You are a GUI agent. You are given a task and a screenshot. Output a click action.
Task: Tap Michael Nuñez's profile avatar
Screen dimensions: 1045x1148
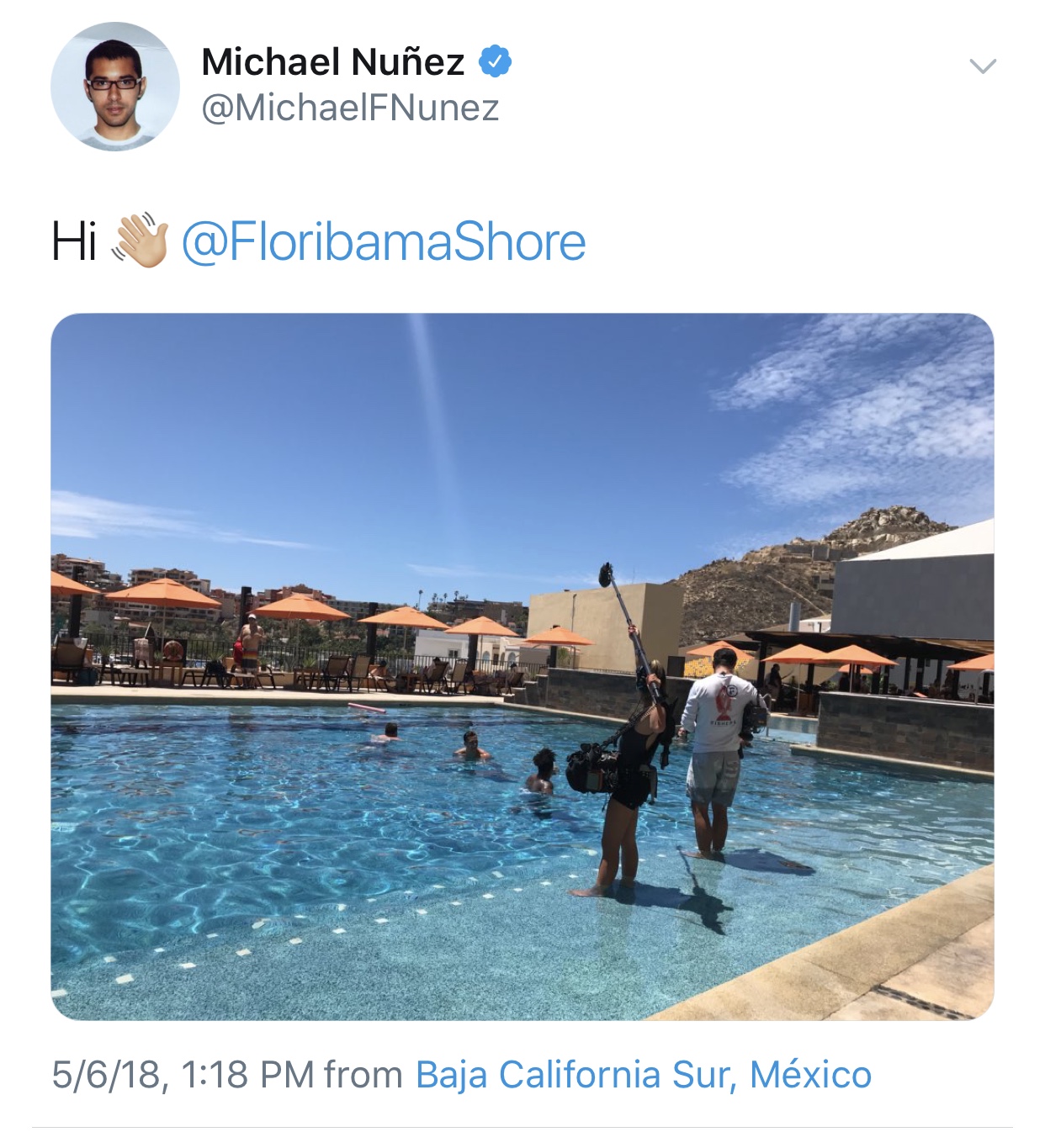(x=115, y=87)
